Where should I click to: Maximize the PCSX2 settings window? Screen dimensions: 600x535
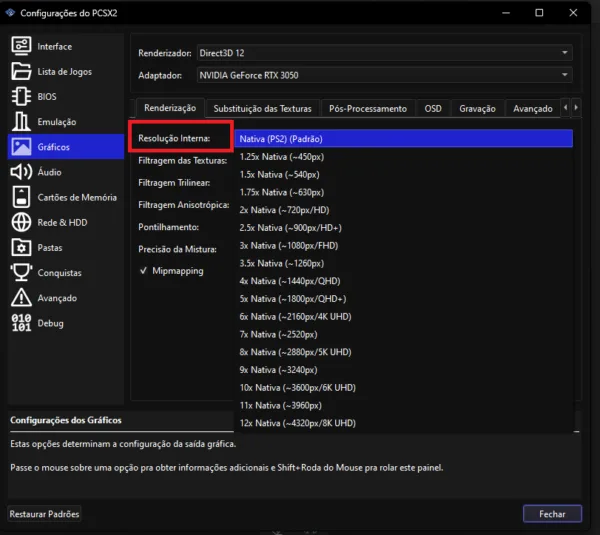pyautogui.click(x=539, y=13)
